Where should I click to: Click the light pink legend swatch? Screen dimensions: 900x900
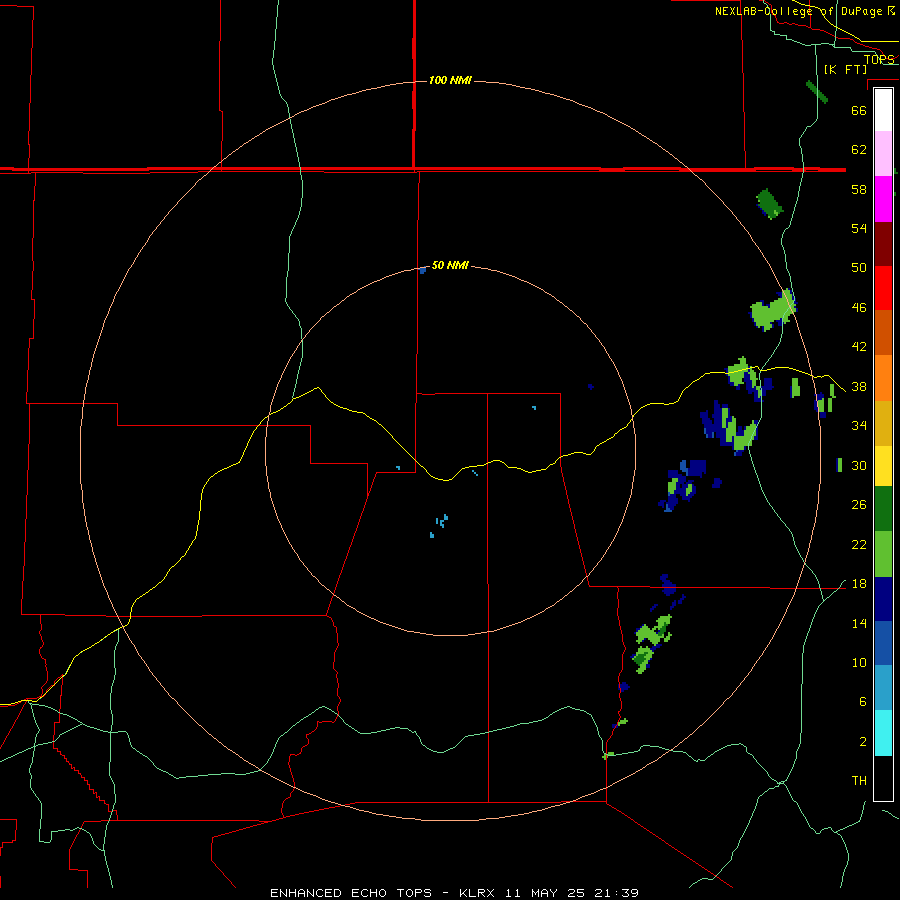coord(883,153)
